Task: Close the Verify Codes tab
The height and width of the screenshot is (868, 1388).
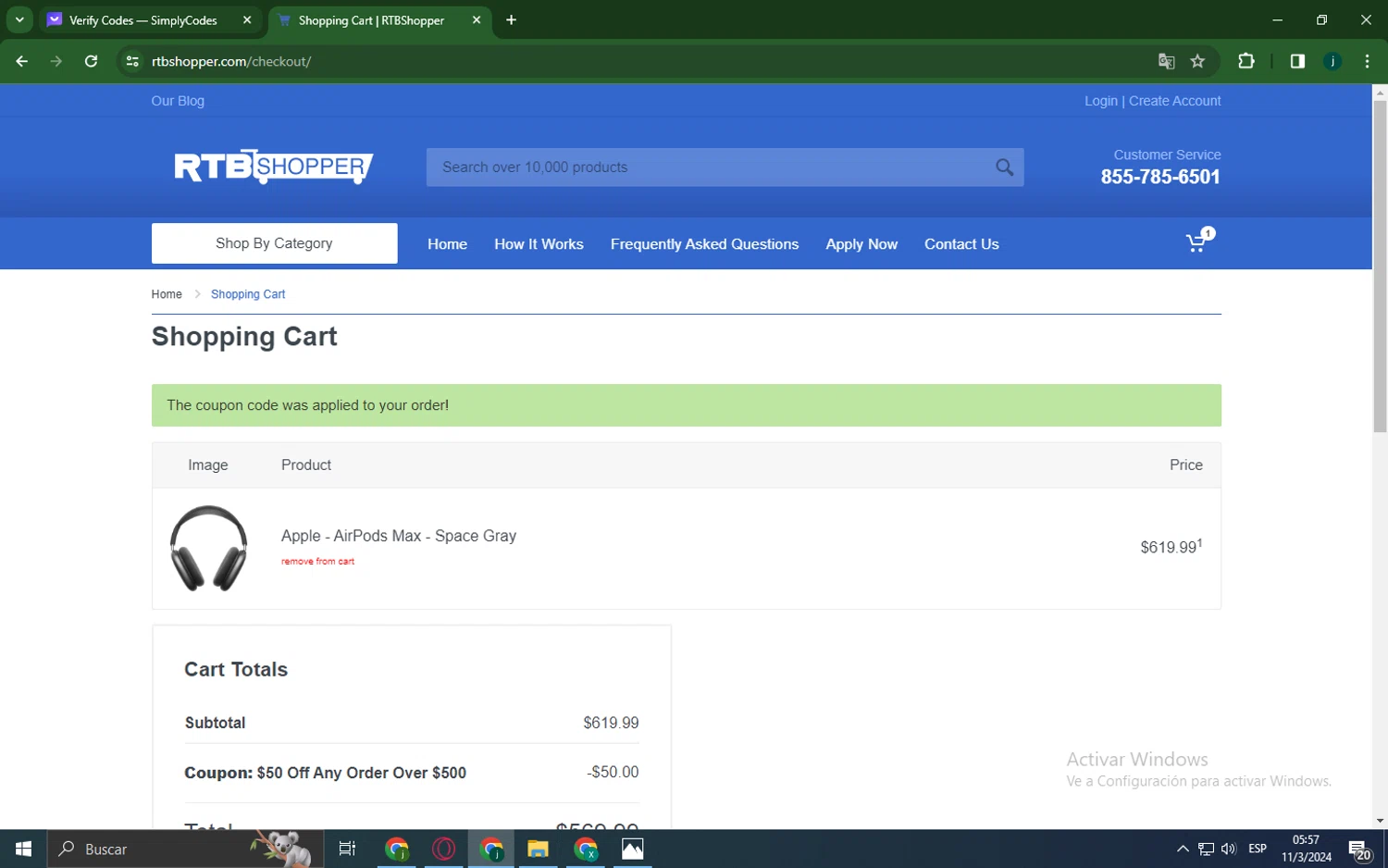Action: tap(247, 19)
